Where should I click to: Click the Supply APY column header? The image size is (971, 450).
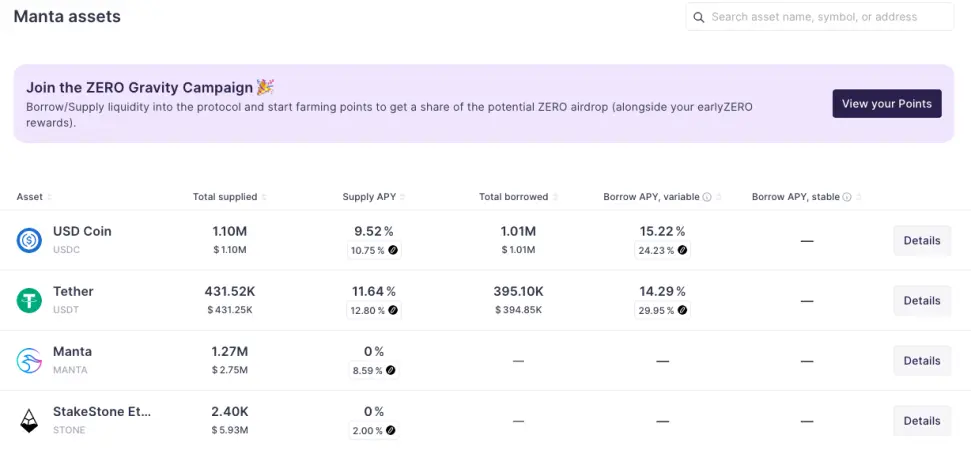[x=370, y=197]
